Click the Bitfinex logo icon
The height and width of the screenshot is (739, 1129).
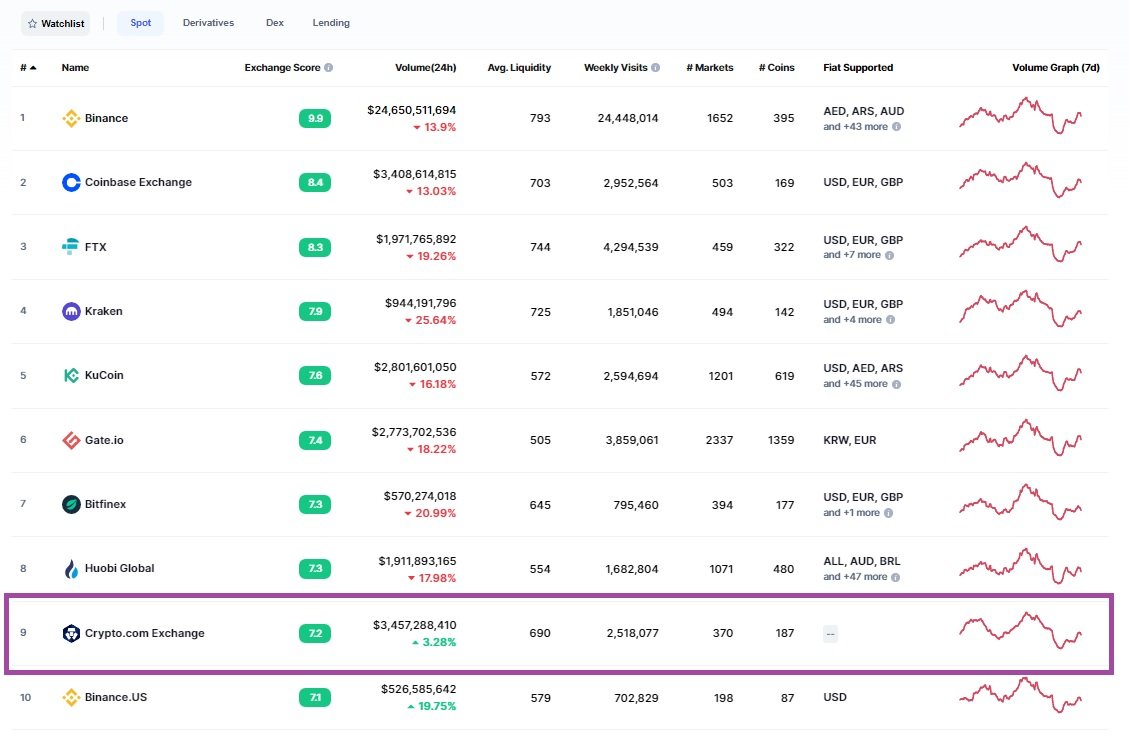click(x=71, y=504)
